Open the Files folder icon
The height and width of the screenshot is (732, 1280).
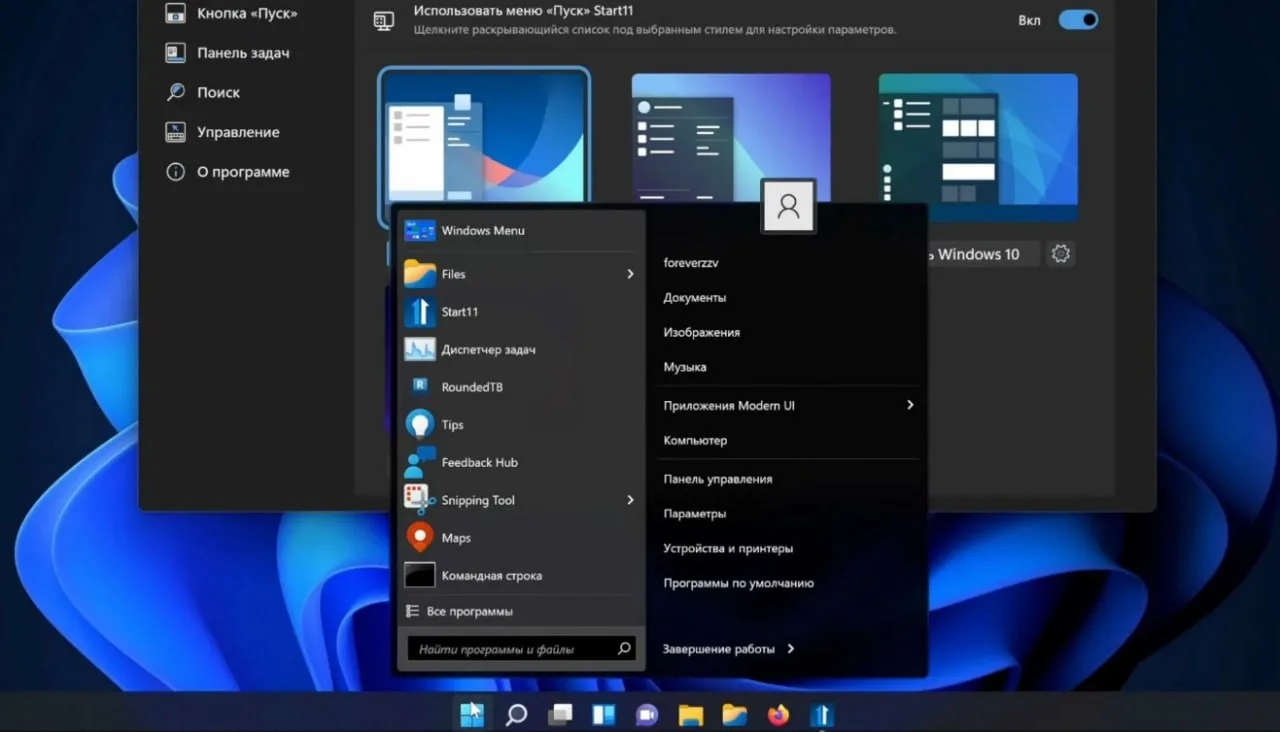click(420, 274)
